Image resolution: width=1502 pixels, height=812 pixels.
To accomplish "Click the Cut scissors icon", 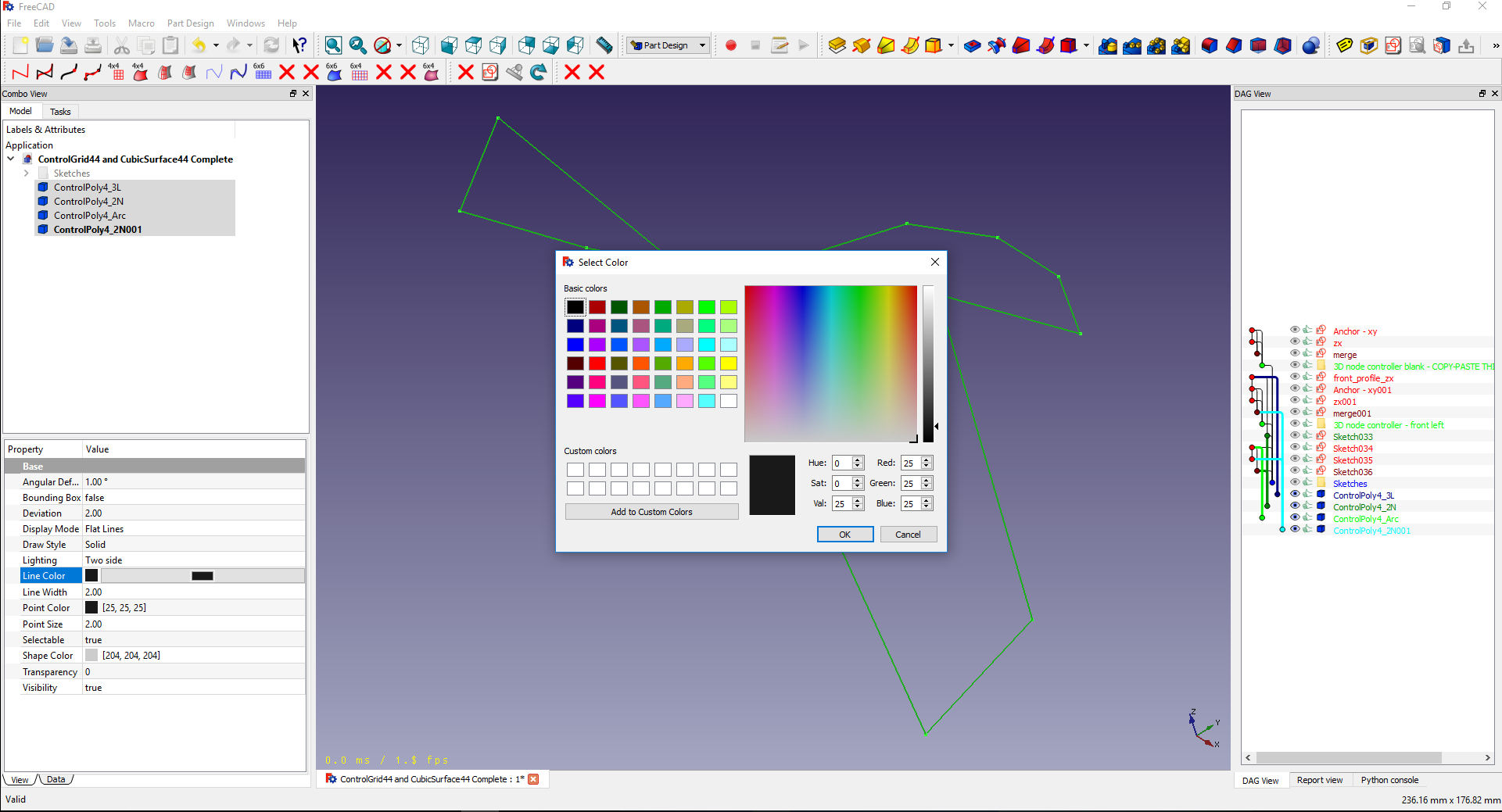I will coord(121,45).
